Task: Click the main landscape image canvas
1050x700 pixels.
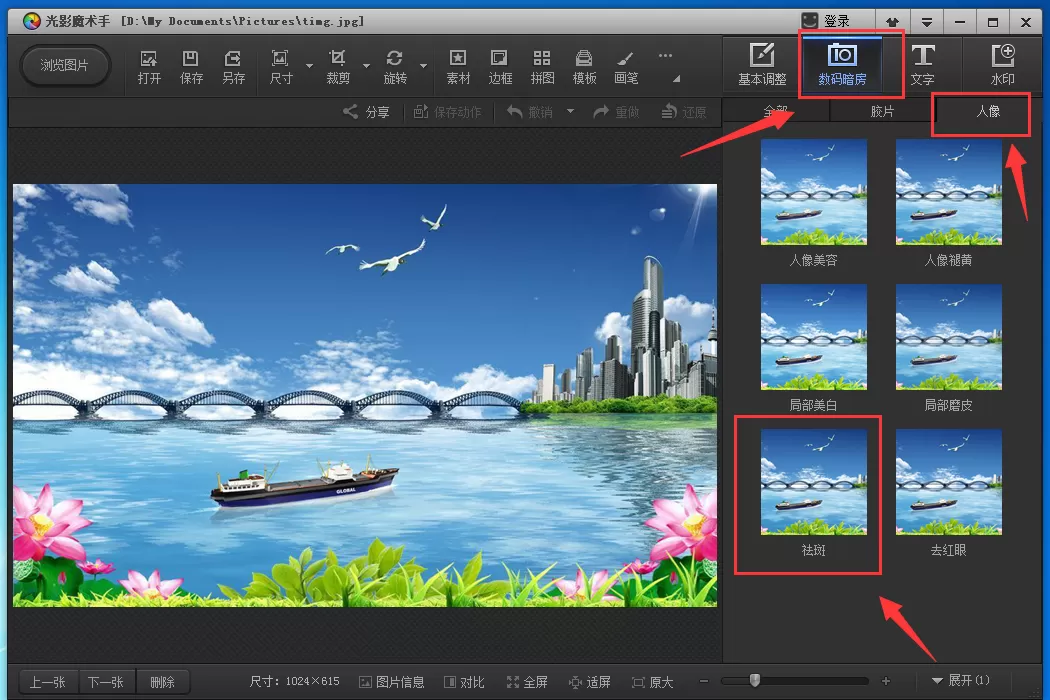Action: [x=365, y=395]
